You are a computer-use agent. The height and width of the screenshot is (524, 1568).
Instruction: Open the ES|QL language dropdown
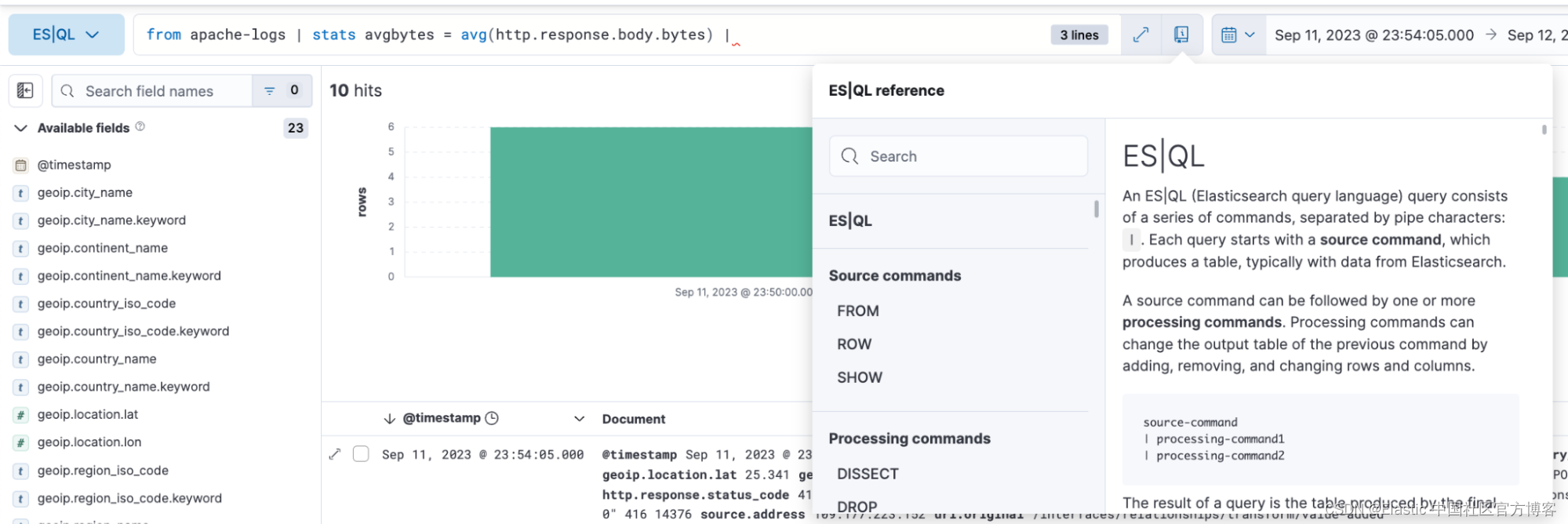pyautogui.click(x=66, y=35)
